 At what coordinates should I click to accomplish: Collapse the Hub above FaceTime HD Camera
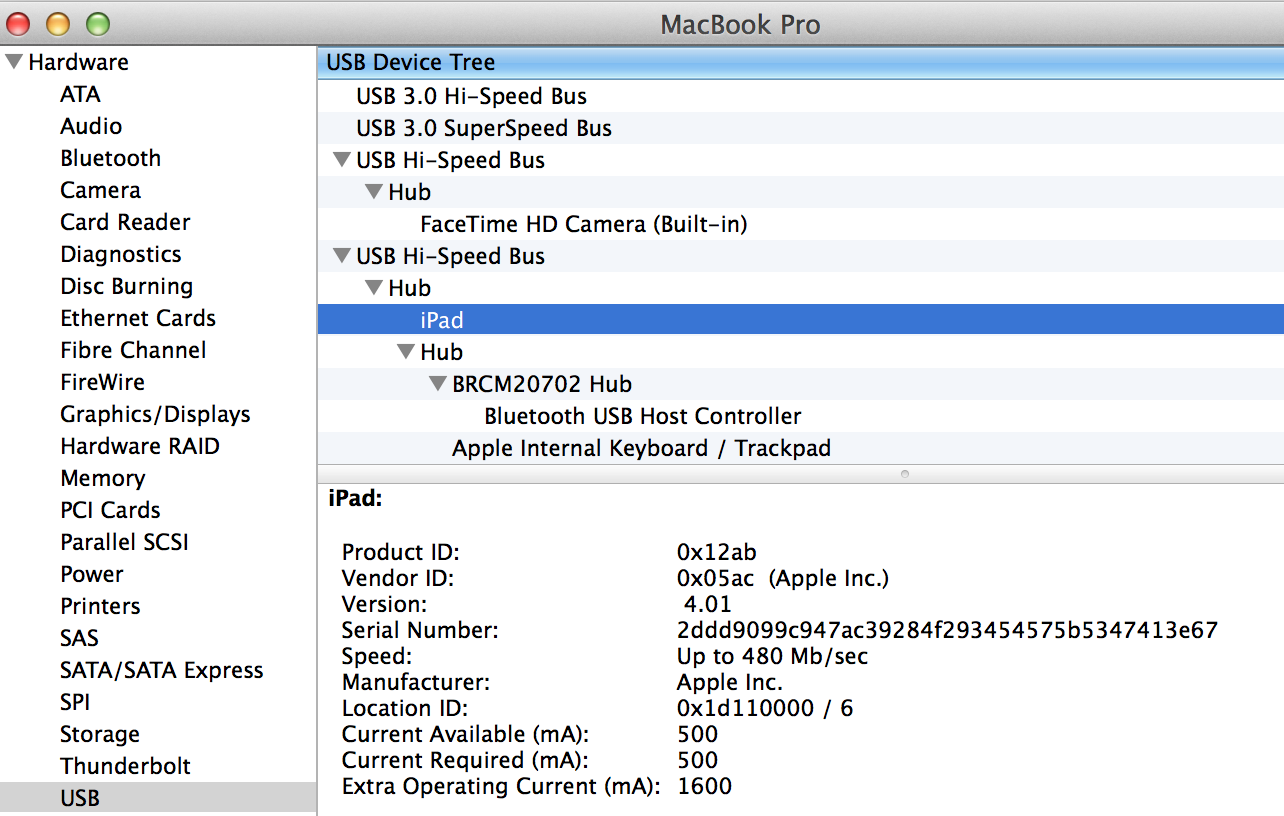pyautogui.click(x=374, y=192)
